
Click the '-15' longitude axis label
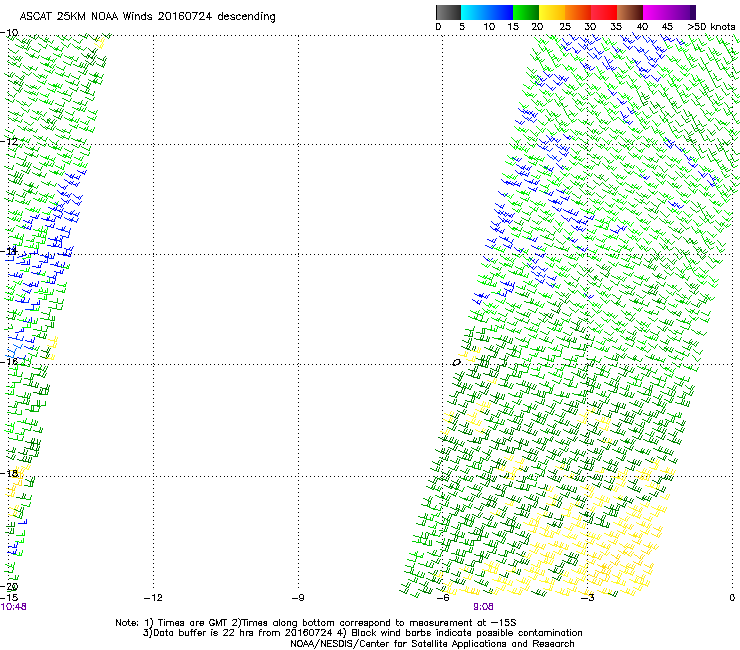pyautogui.click(x=9, y=598)
